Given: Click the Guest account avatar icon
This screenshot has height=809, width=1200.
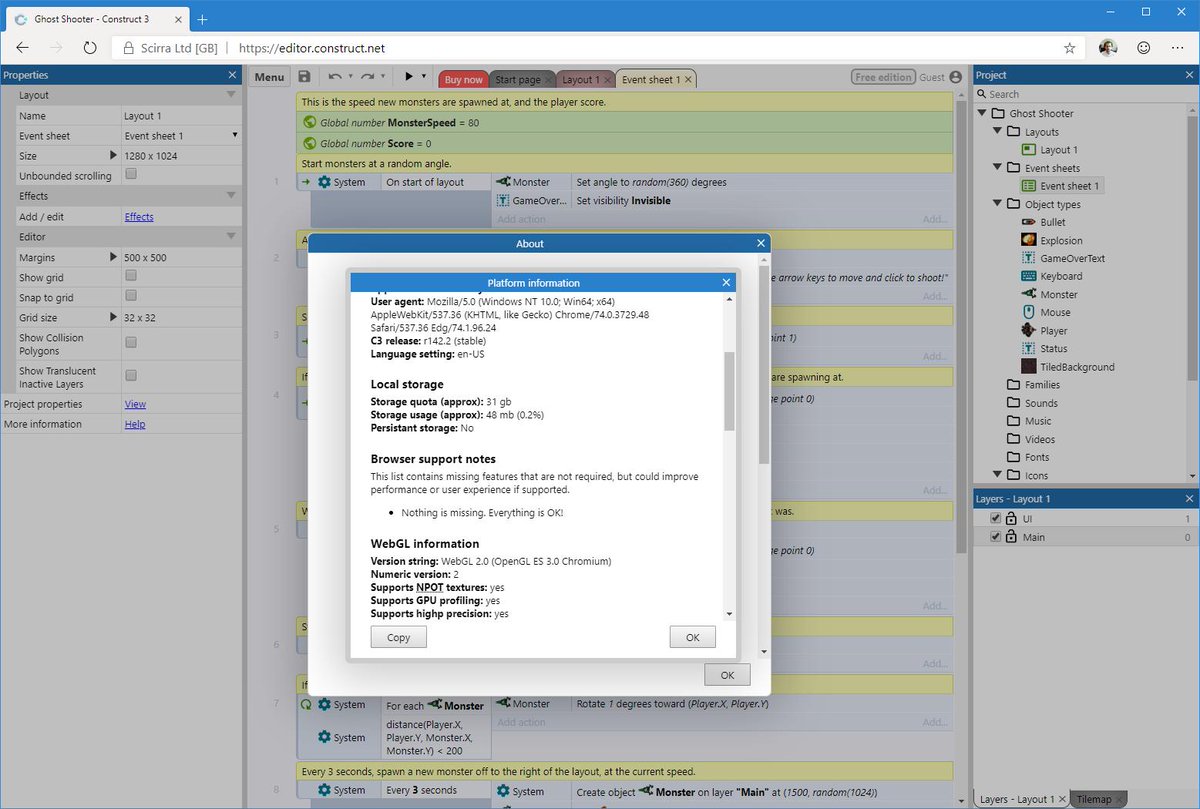Looking at the screenshot, I should [956, 77].
